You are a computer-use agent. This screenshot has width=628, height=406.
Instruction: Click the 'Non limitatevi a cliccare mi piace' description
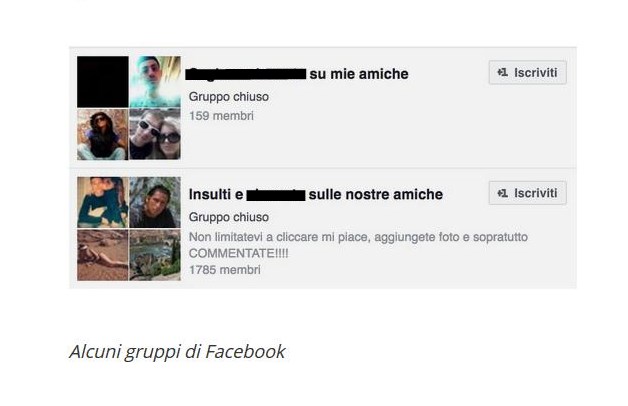coord(358,245)
